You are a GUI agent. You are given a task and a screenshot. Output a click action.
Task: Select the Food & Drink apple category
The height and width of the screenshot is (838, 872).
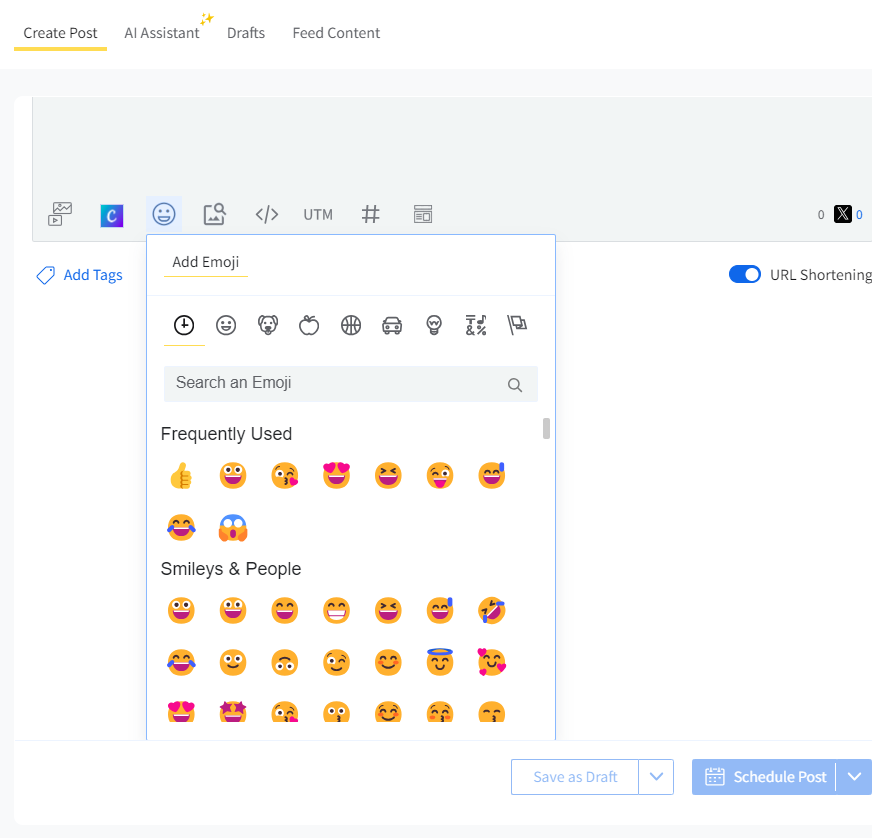[309, 325]
